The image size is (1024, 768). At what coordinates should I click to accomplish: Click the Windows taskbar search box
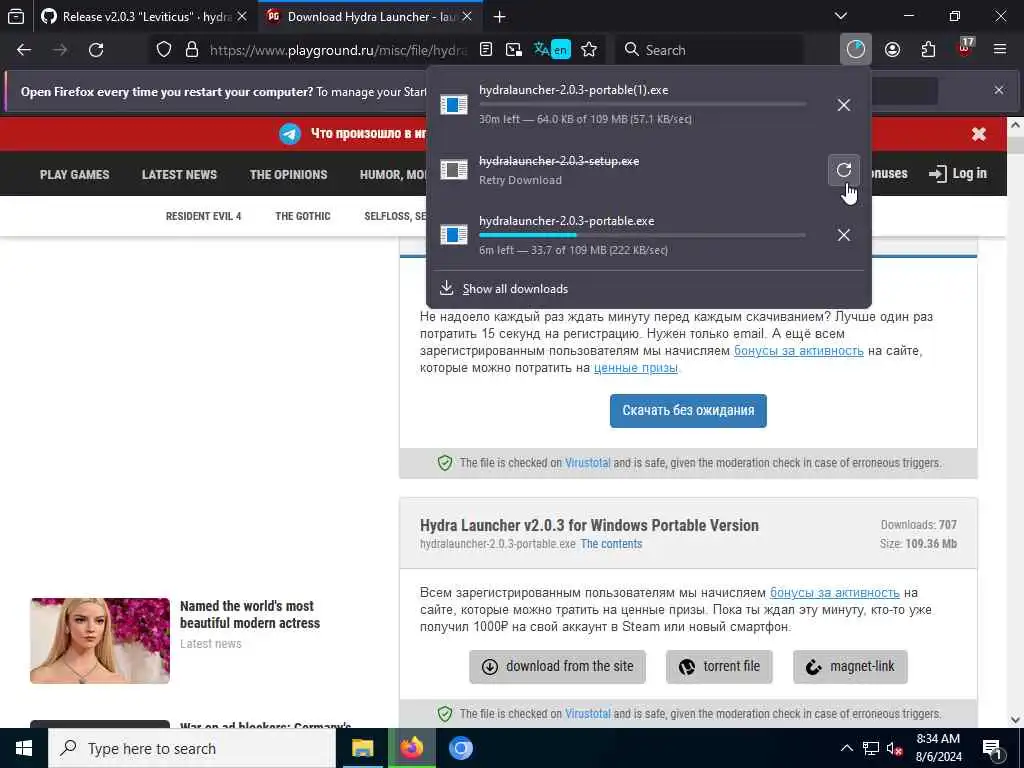point(192,748)
